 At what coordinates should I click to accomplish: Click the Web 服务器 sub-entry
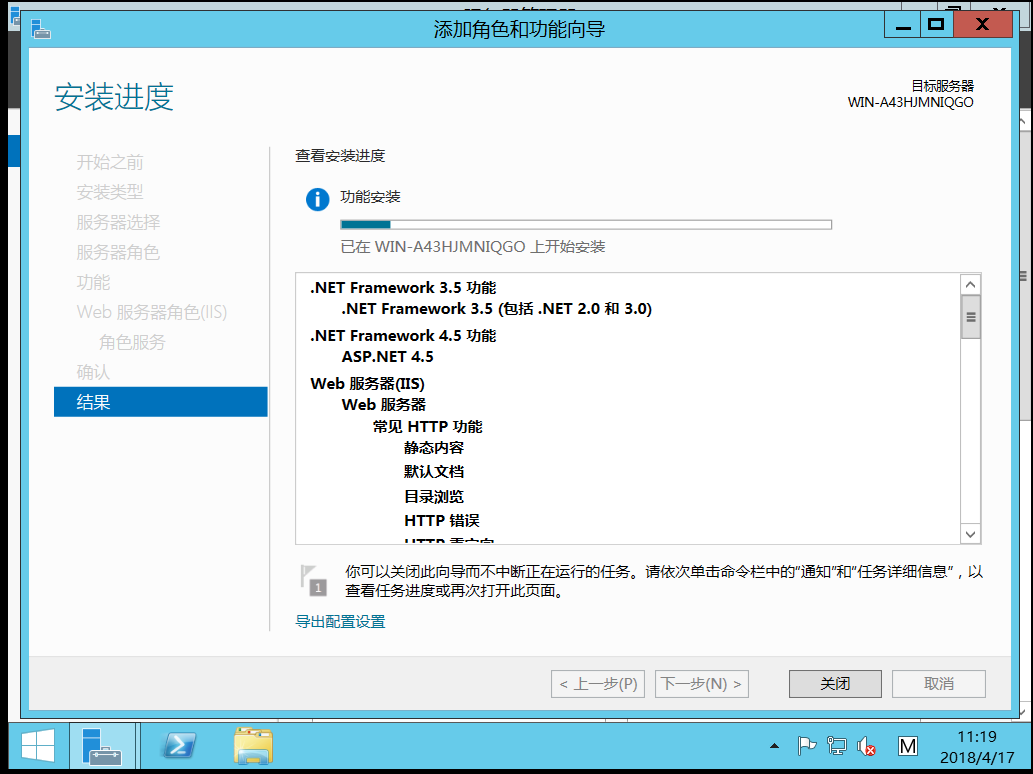[x=383, y=405]
